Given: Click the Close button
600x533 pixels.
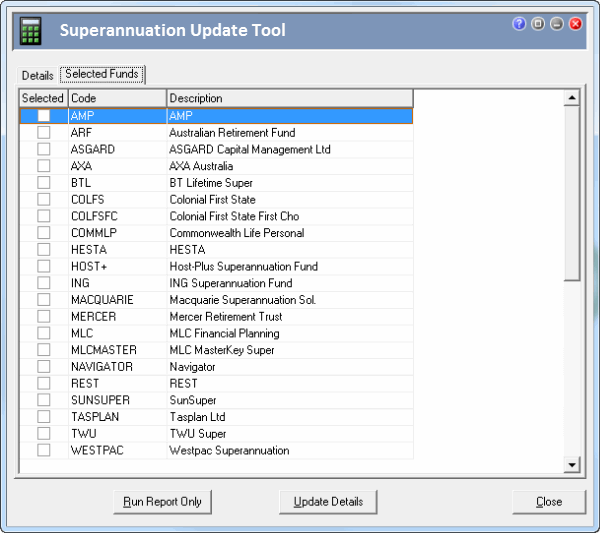Looking at the screenshot, I should click(549, 502).
